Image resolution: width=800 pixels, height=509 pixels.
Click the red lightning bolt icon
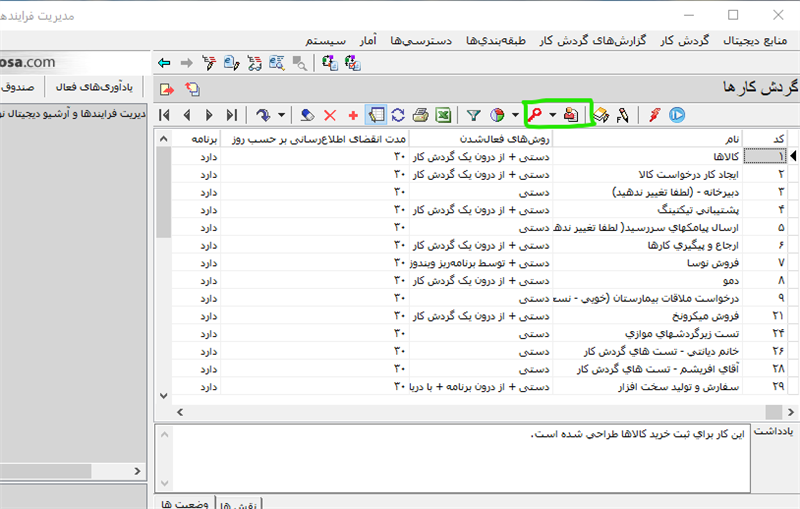pyautogui.click(x=654, y=115)
